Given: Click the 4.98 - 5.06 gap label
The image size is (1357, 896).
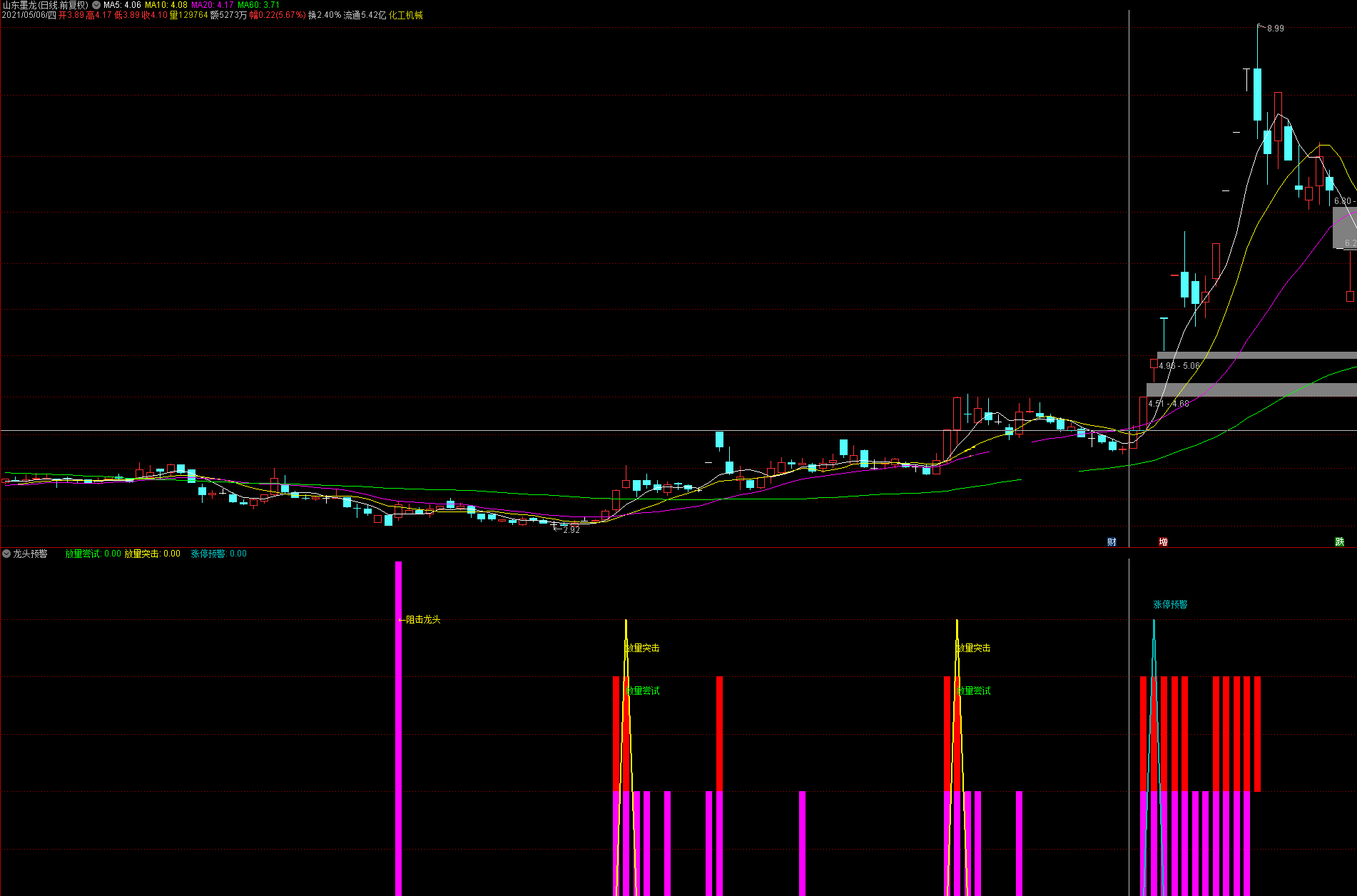Looking at the screenshot, I should coord(1179,366).
